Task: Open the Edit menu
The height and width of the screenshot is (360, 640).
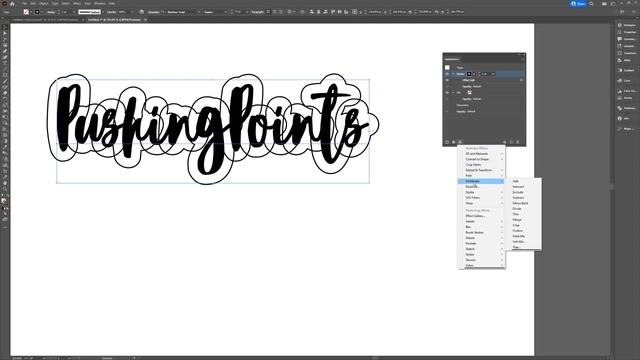Action: click(x=33, y=4)
